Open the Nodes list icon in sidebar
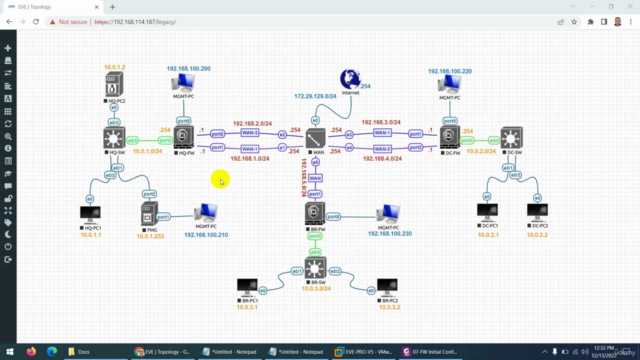 pyautogui.click(x=8, y=61)
